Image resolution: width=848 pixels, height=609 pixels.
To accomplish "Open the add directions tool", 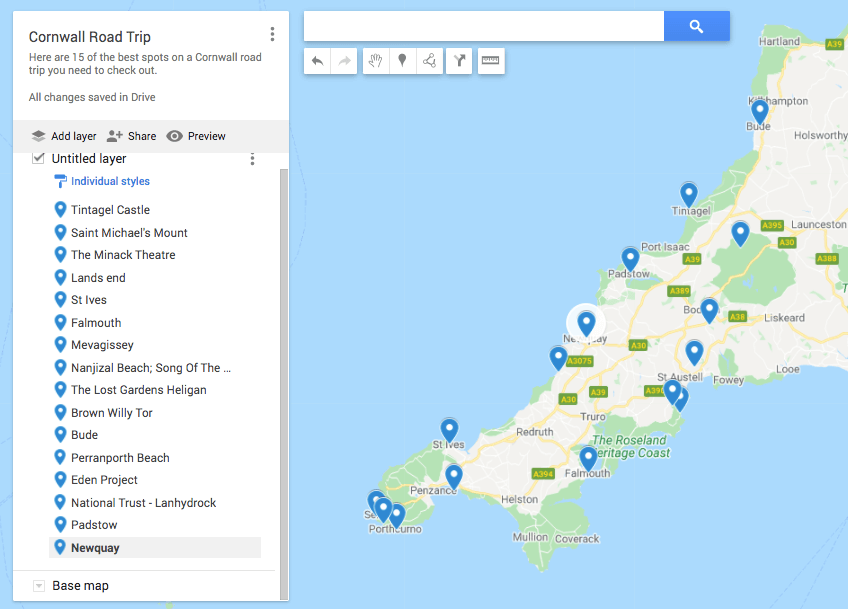I will 459,61.
